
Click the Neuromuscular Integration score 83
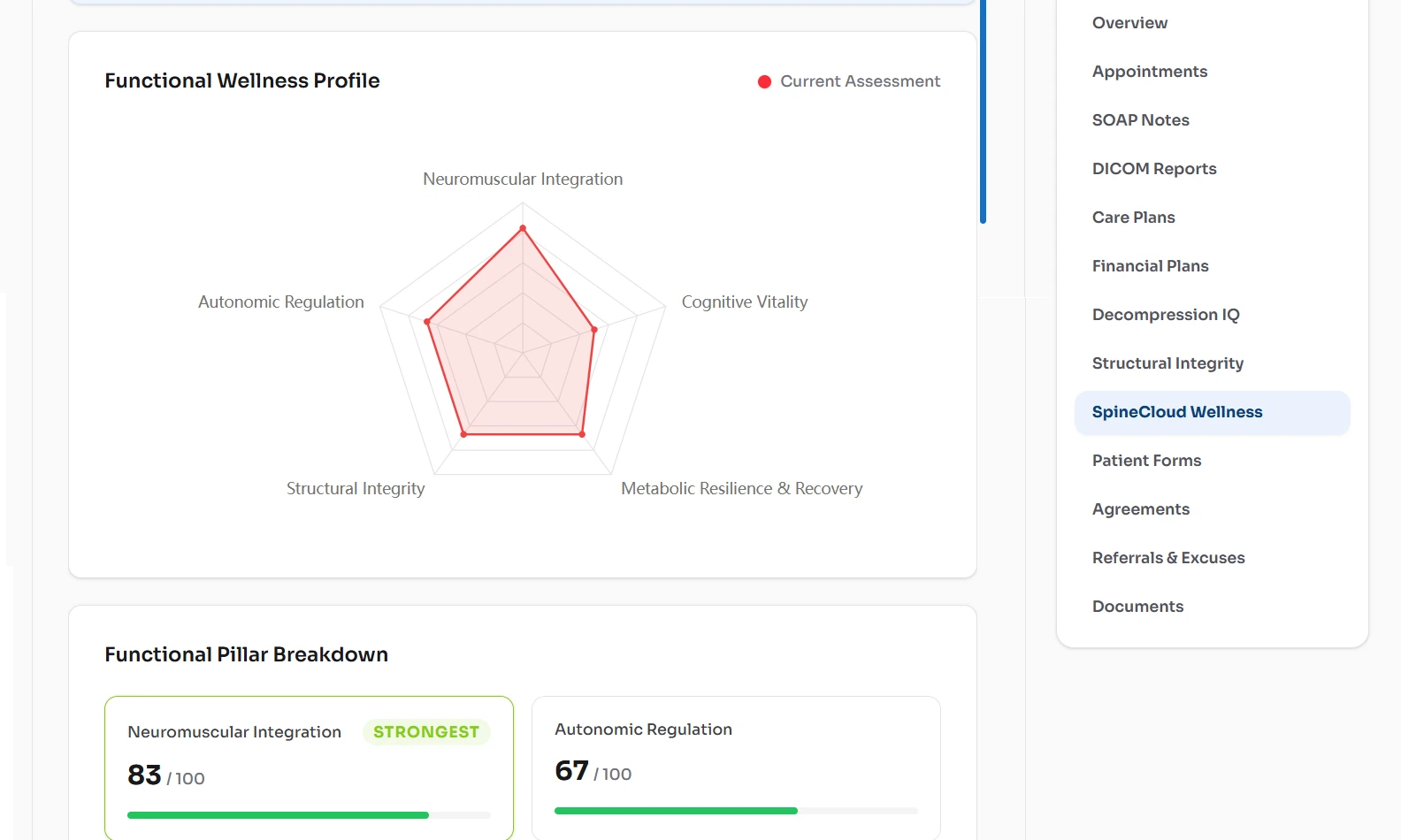click(x=144, y=775)
